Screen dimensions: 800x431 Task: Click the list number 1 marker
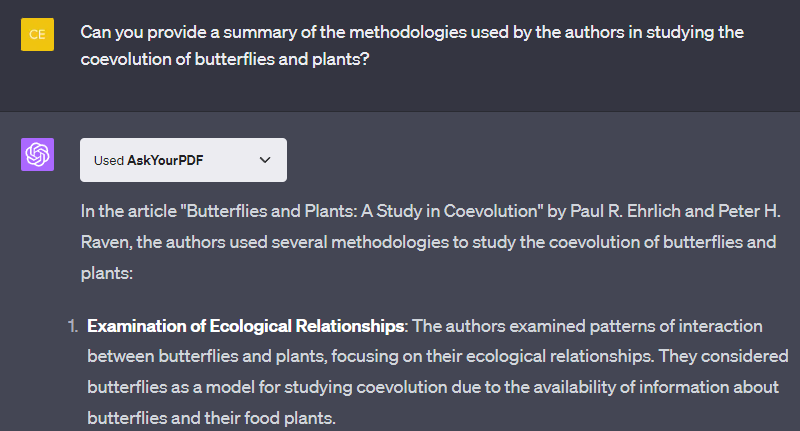73,326
